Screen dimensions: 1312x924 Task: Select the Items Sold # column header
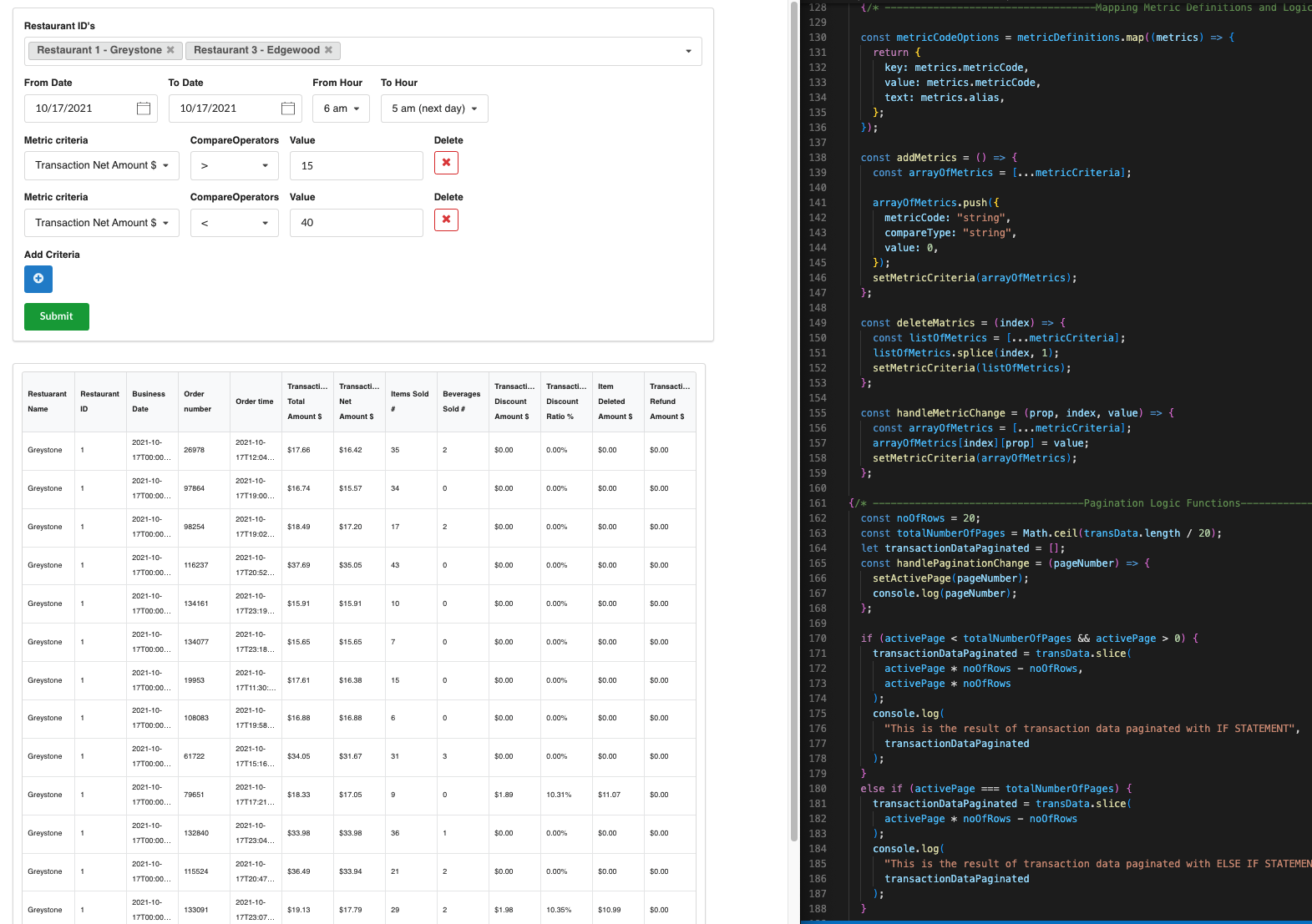point(410,401)
